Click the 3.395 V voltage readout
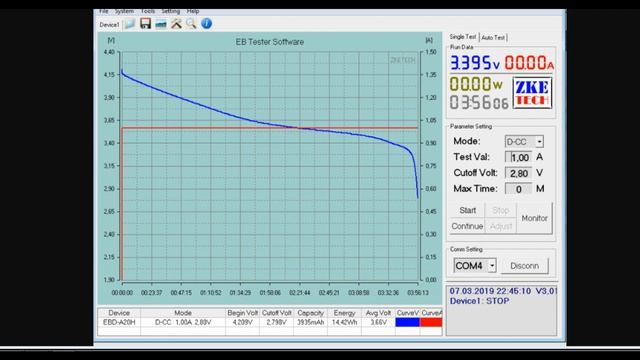 [x=475, y=63]
